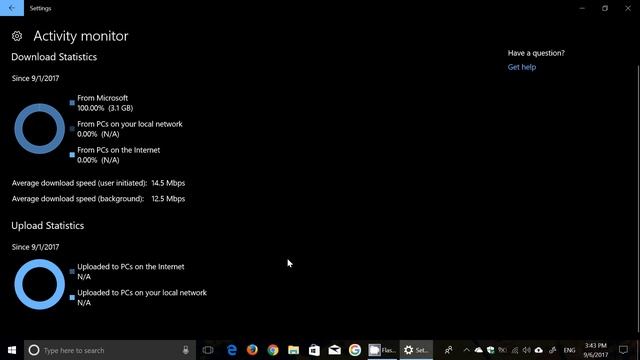Click the ENG language indicator
The image size is (640, 360).
[x=569, y=350]
